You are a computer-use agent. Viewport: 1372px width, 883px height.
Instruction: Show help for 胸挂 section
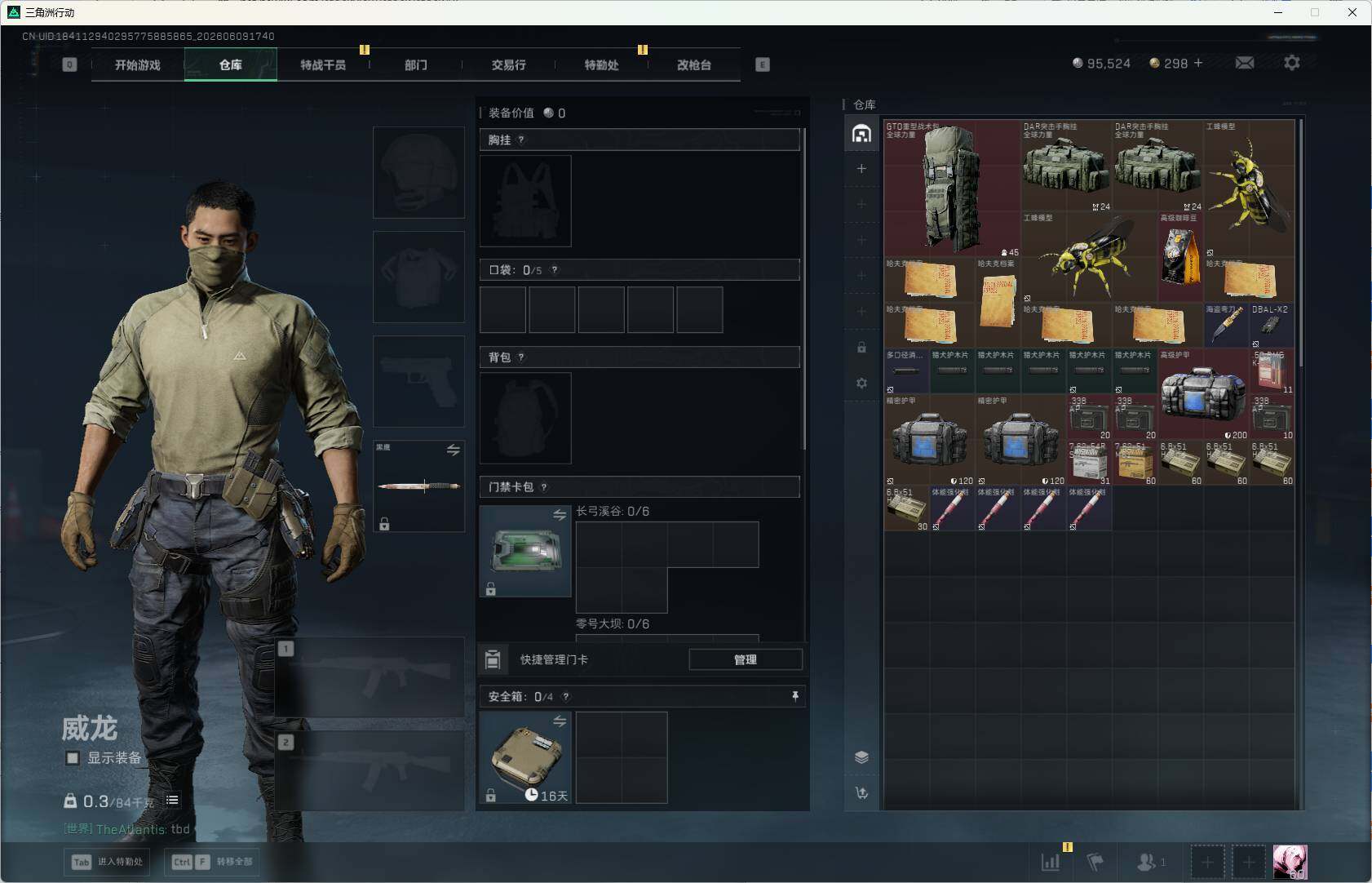pyautogui.click(x=521, y=140)
